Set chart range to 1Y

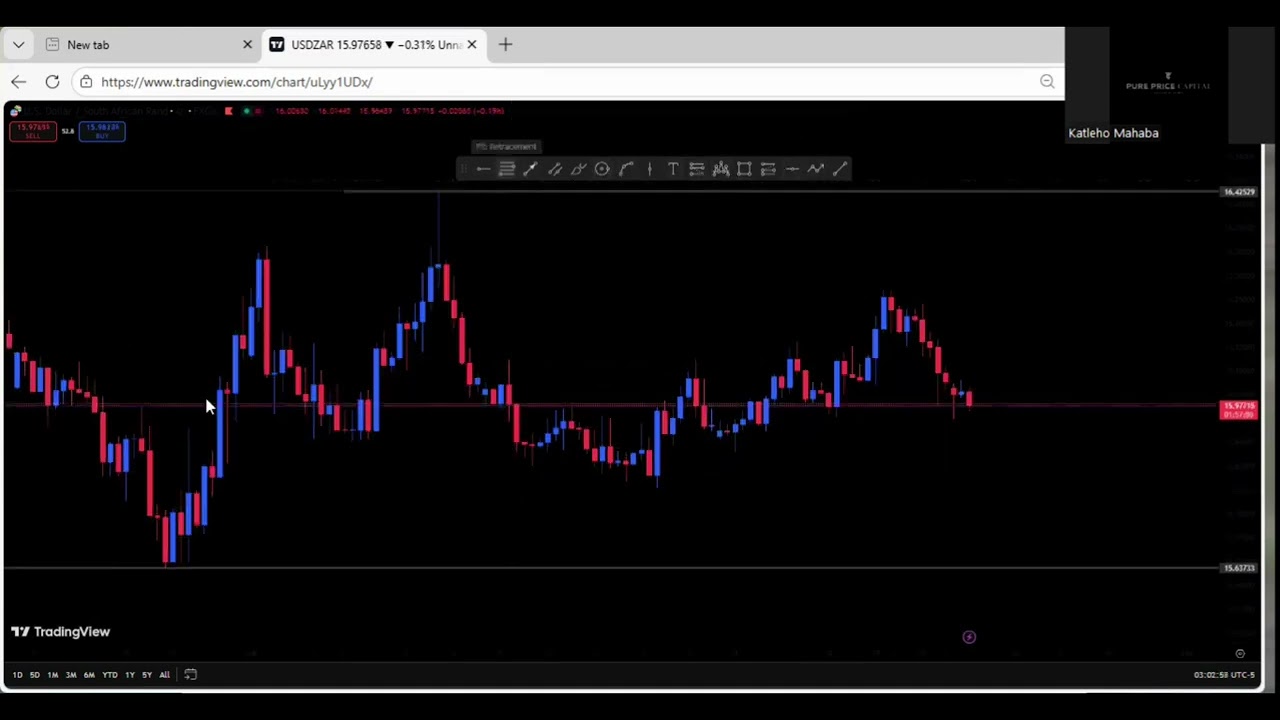click(x=130, y=675)
